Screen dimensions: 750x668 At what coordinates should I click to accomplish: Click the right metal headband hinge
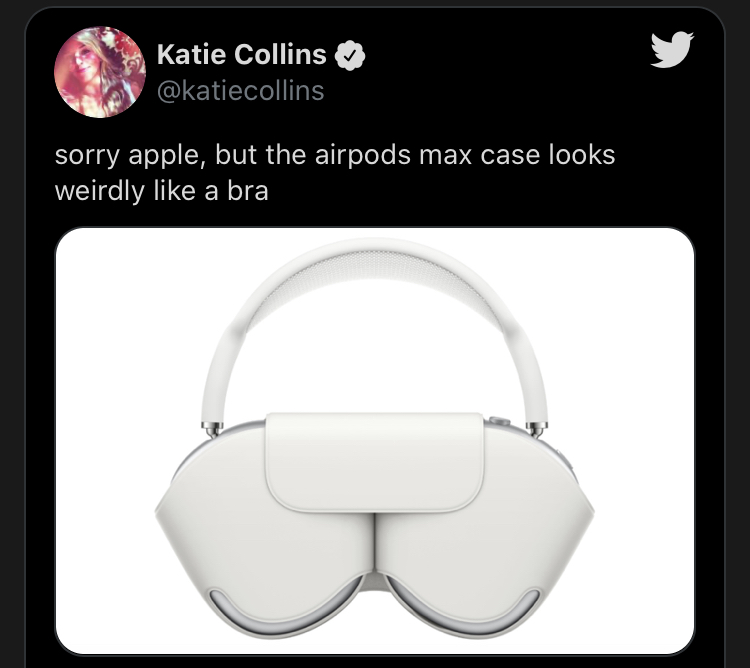537,429
